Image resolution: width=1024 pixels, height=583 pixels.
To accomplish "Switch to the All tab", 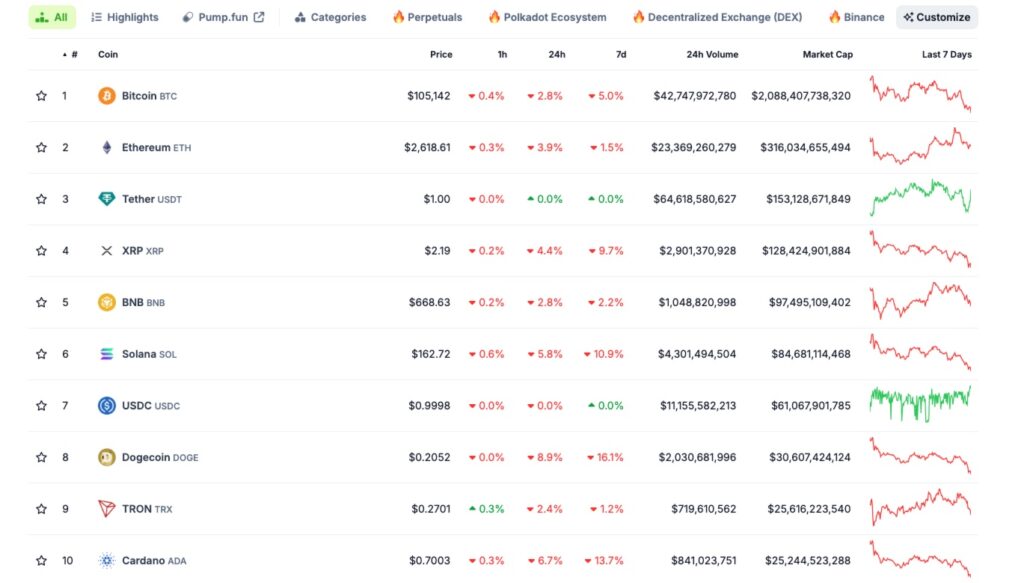I will 51,16.
